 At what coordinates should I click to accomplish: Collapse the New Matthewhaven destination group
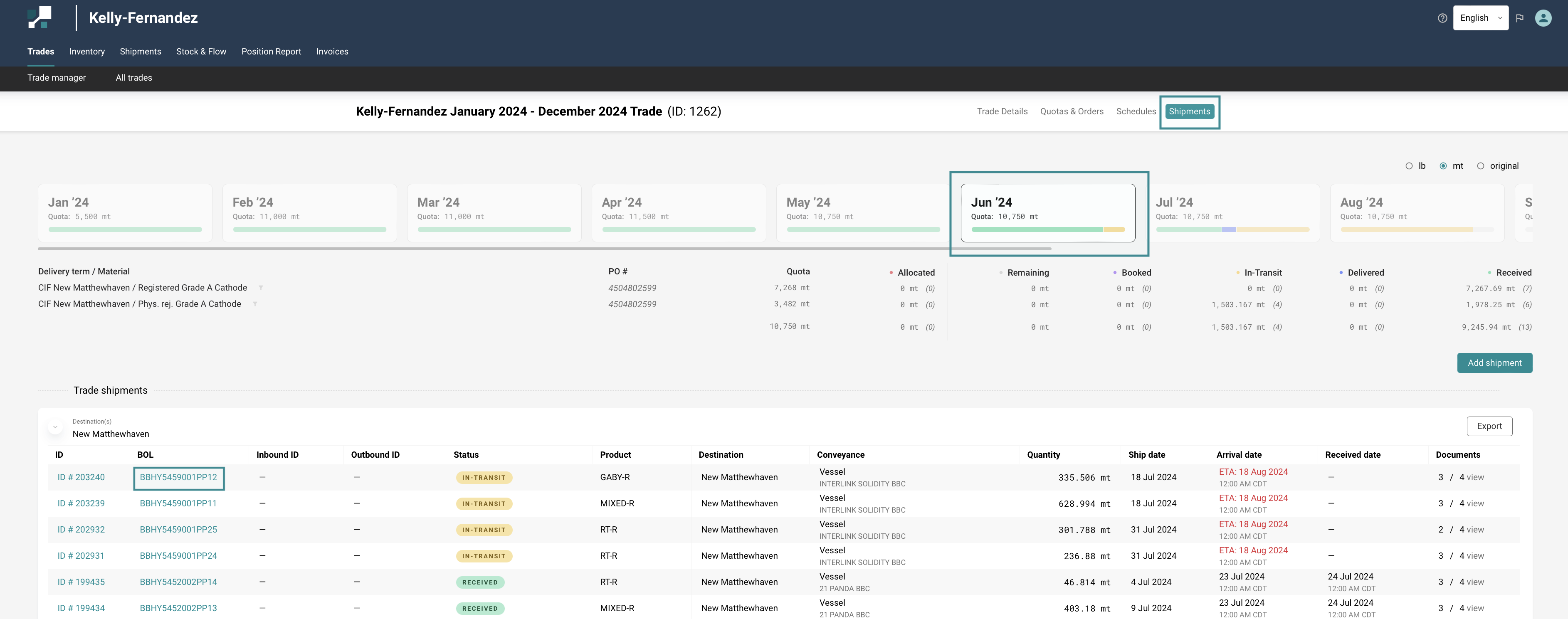55,427
